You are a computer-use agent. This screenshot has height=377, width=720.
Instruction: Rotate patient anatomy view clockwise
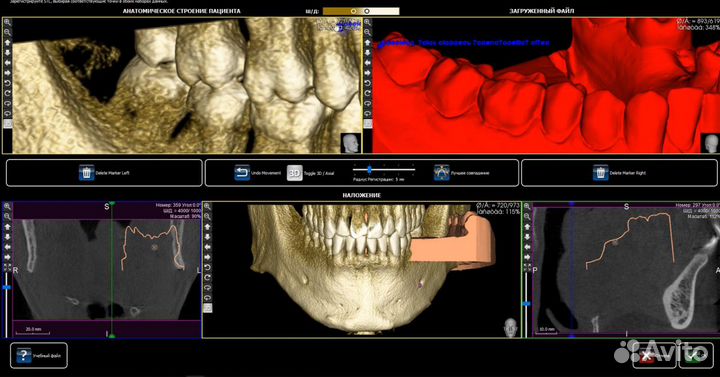click(x=7, y=93)
